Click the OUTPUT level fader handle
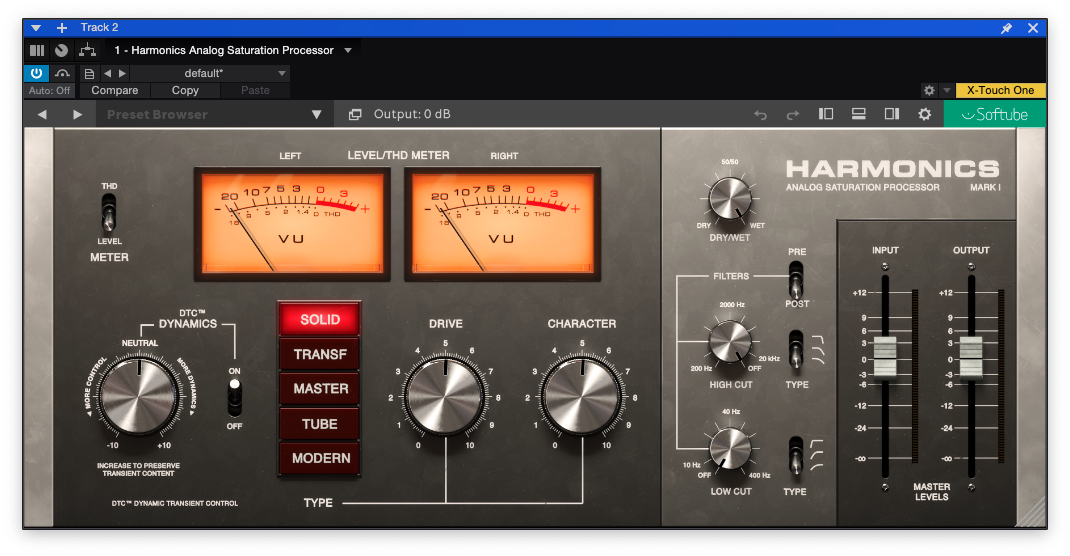The image size is (1070, 556). (x=971, y=357)
